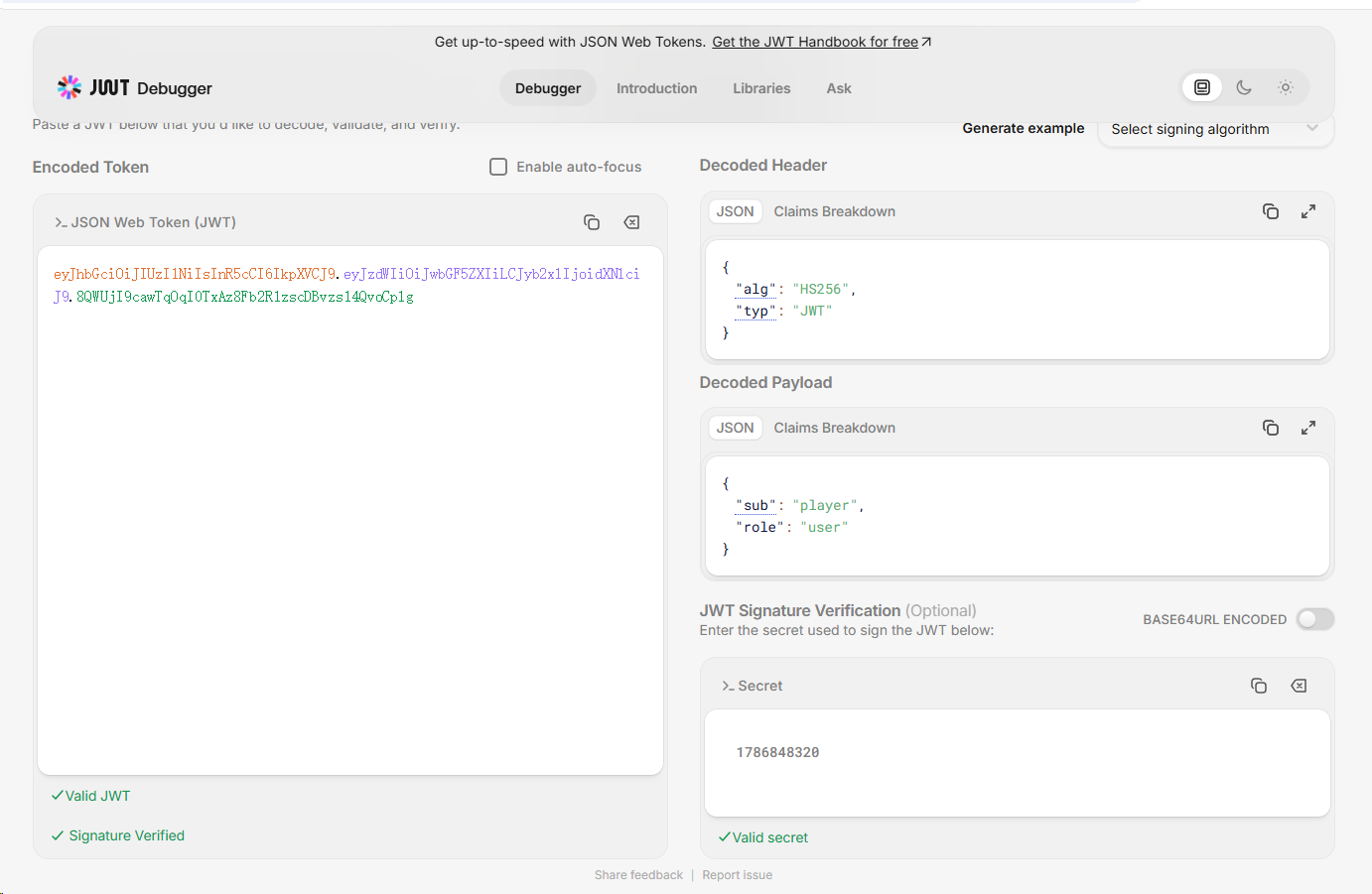Expand the Decoded Header panel fullscreen
1372x894 pixels.
(x=1308, y=211)
